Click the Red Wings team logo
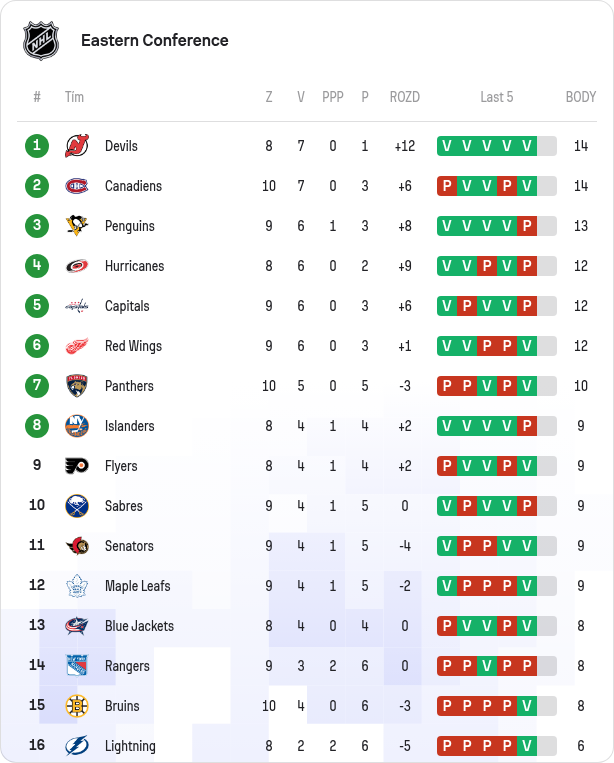The width and height of the screenshot is (614, 763). pos(77,346)
